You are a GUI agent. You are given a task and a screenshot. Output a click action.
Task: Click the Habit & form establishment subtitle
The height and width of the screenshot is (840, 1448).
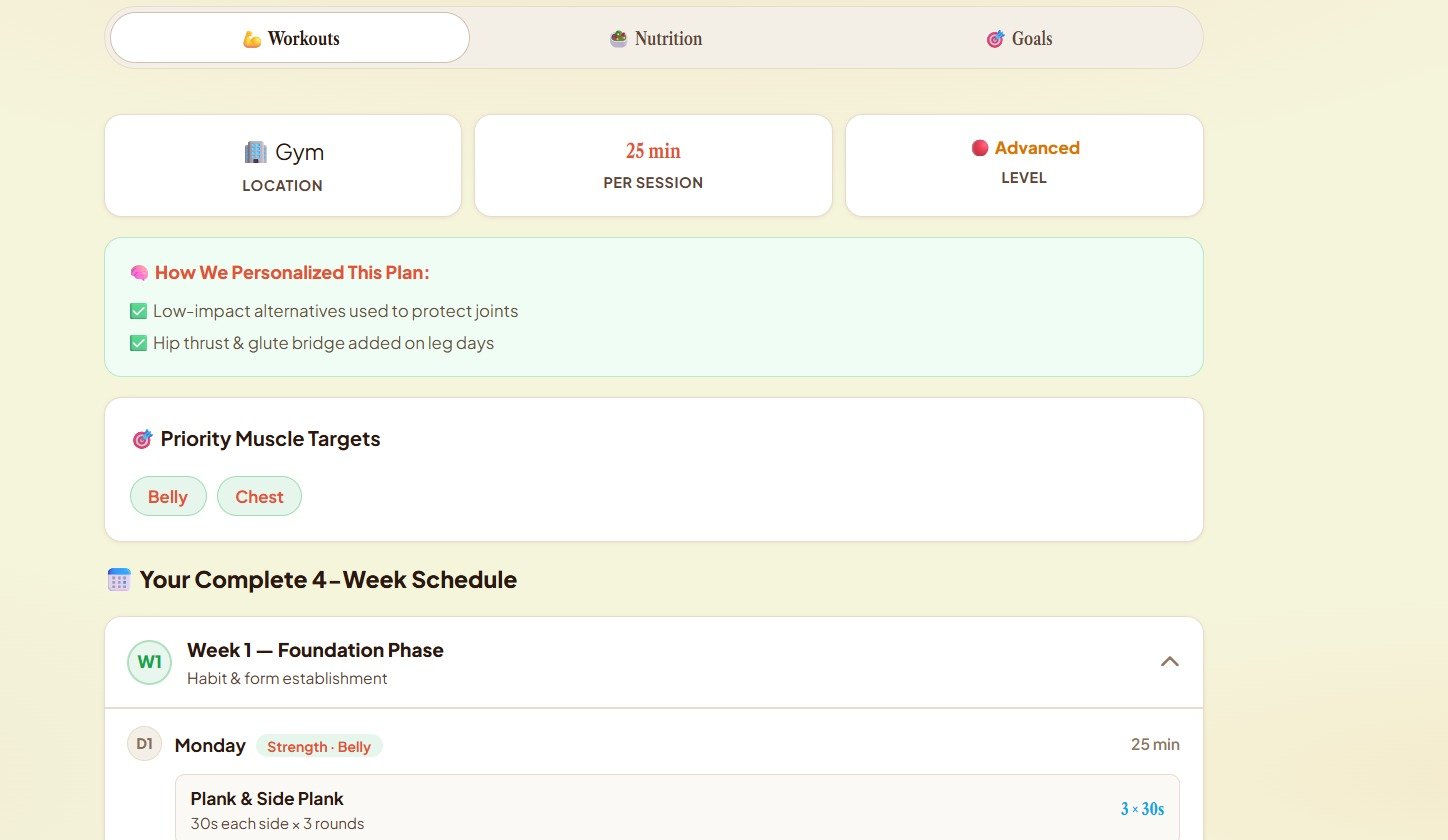point(287,678)
